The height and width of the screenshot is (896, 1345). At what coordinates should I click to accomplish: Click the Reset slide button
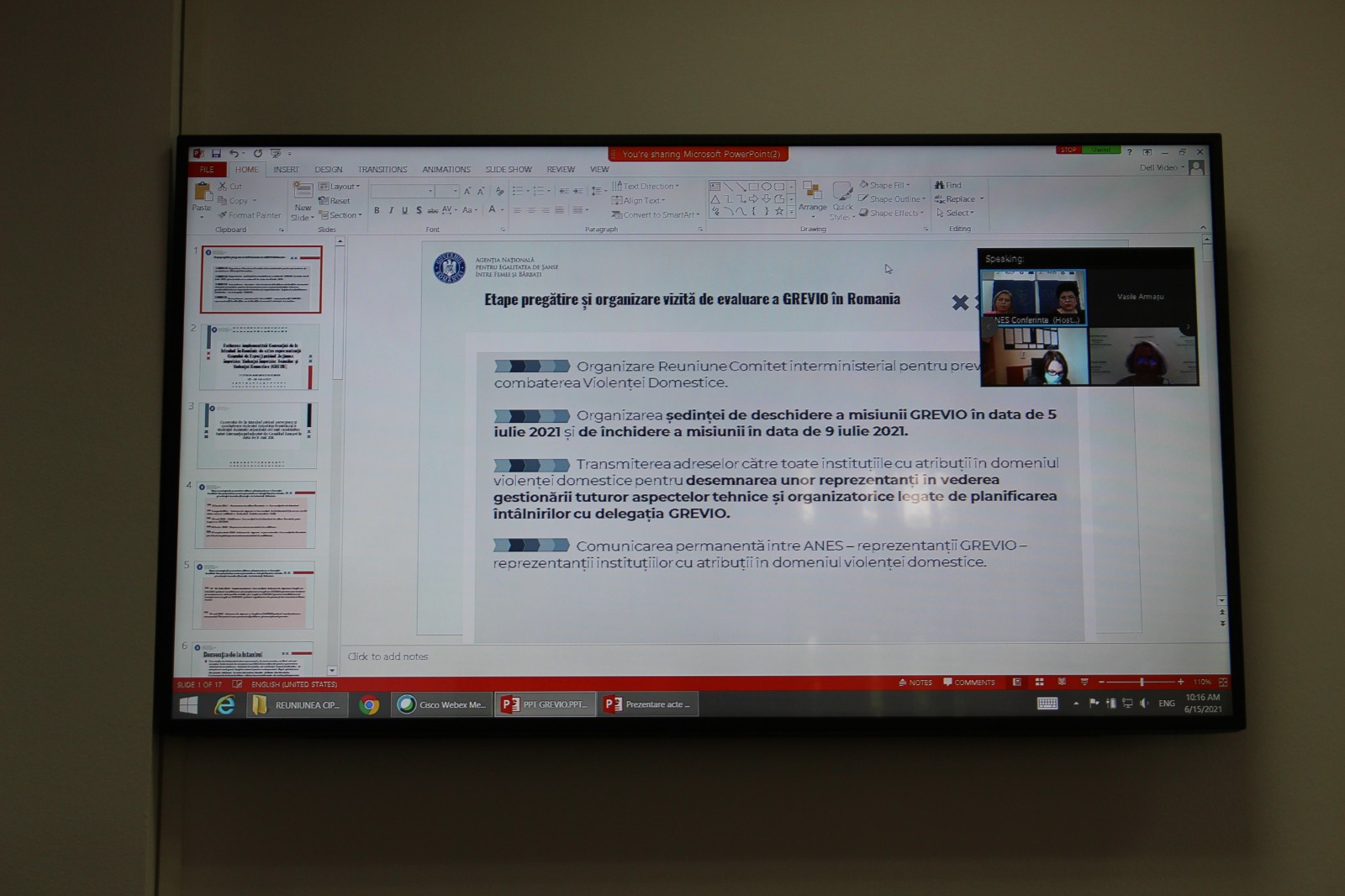pos(335,201)
